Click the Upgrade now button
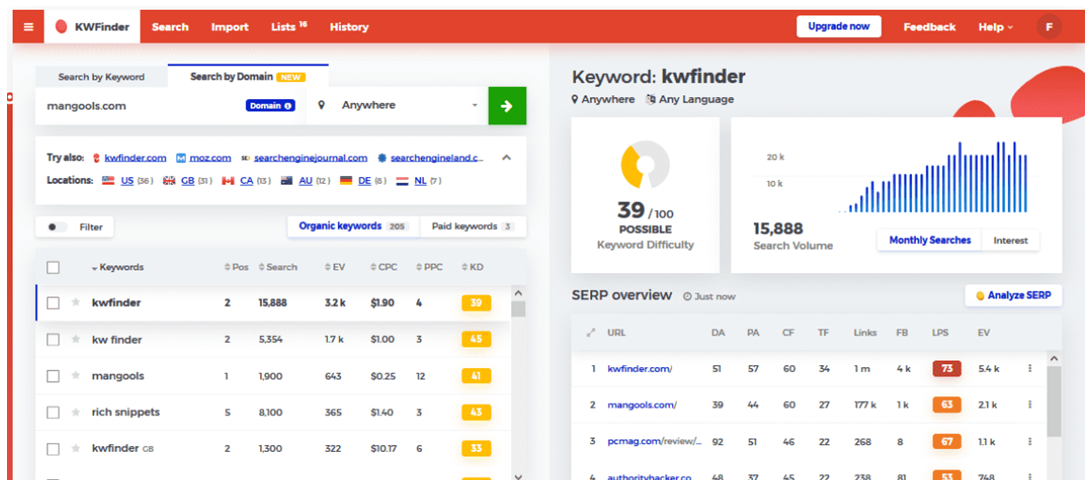Screen dimensions: 1089x501 [839, 26]
